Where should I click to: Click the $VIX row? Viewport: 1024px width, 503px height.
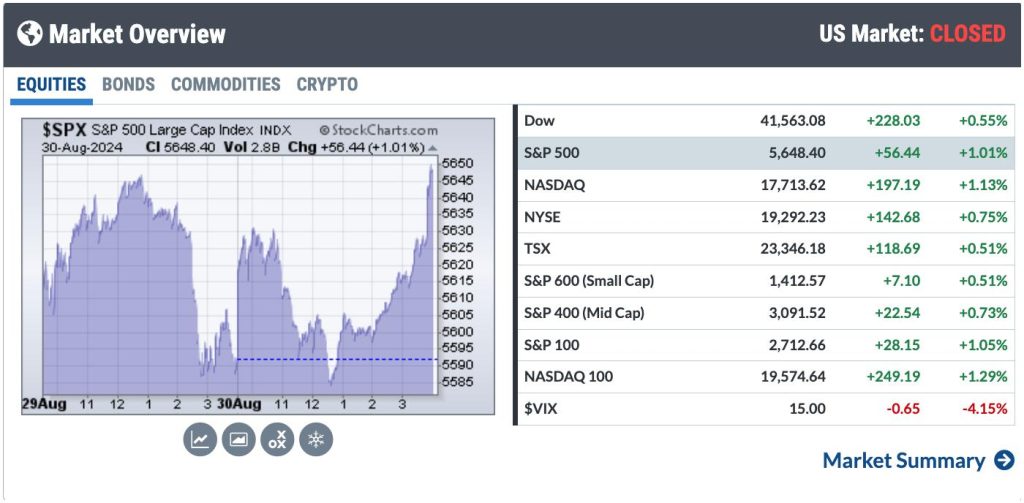point(764,409)
